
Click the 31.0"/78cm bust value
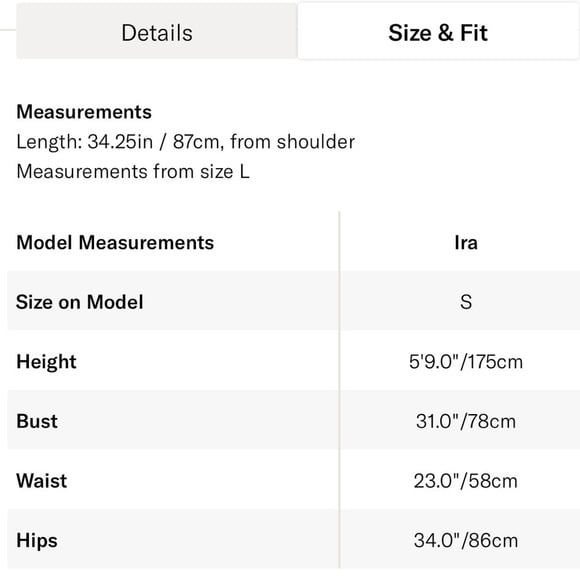click(x=466, y=421)
